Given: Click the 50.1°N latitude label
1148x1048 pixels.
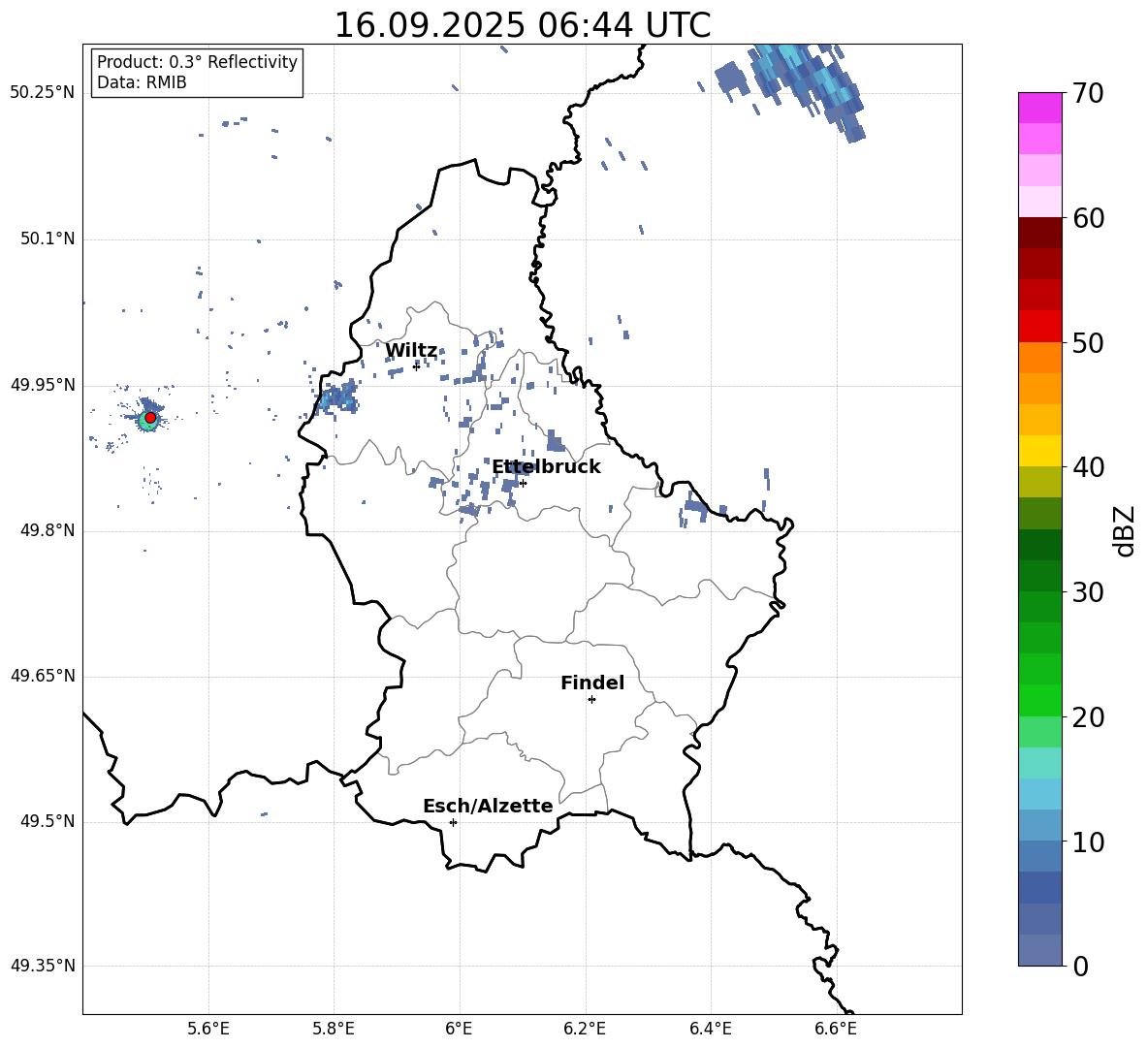Looking at the screenshot, I should [x=47, y=239].
